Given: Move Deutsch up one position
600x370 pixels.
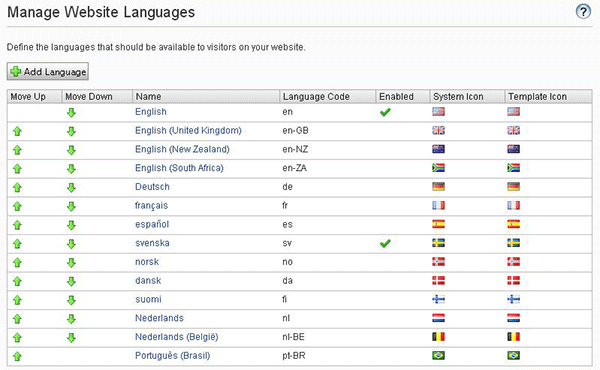Looking at the screenshot, I should 17,187.
